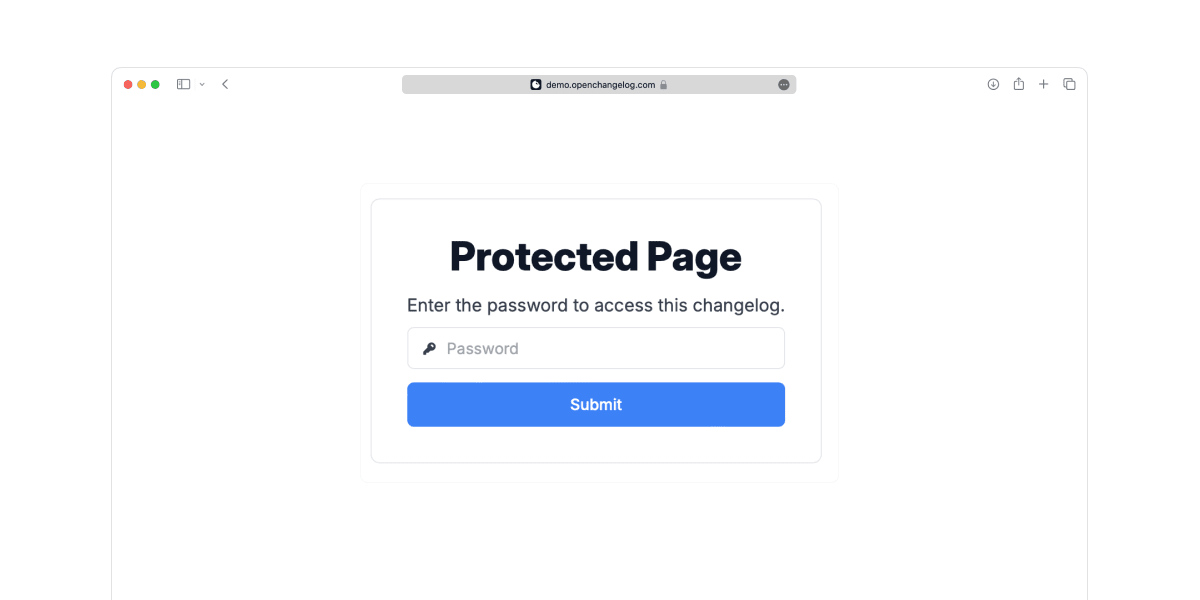Go back using the back arrow

[x=225, y=84]
